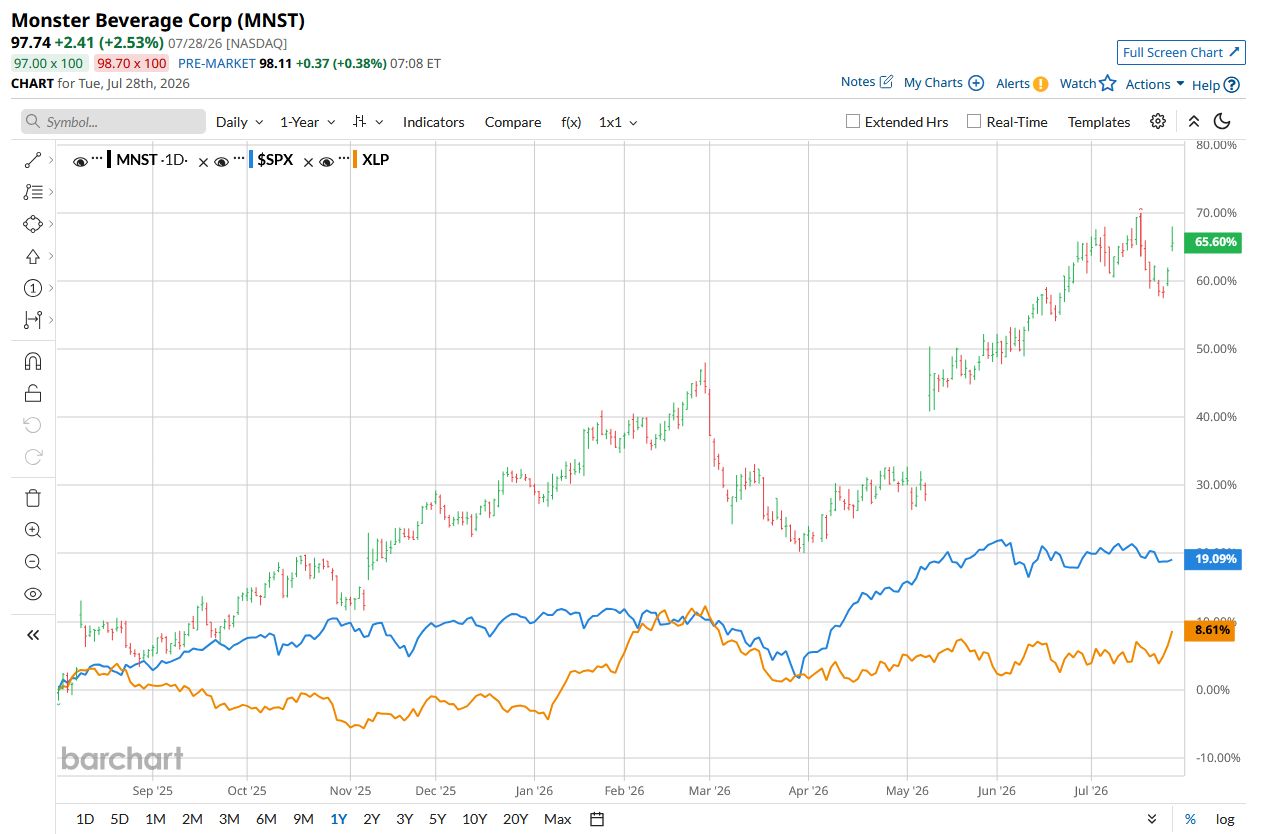Remove the MNST legend item with X
The width and height of the screenshot is (1264, 834).
pos(203,161)
